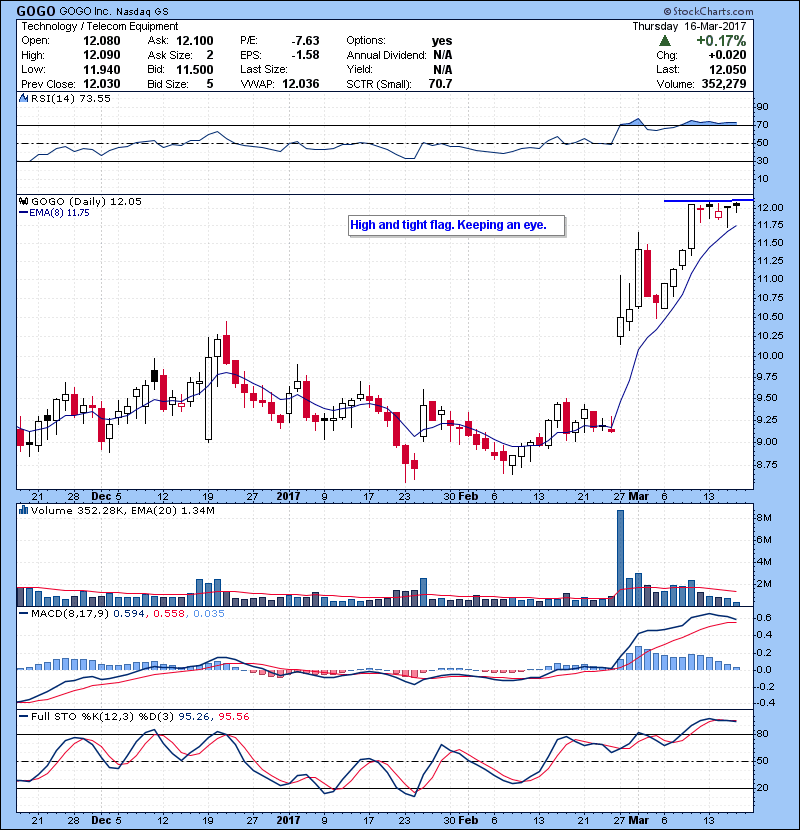This screenshot has width=800, height=830.
Task: Click the P/E value -7.63
Action: pos(305,41)
